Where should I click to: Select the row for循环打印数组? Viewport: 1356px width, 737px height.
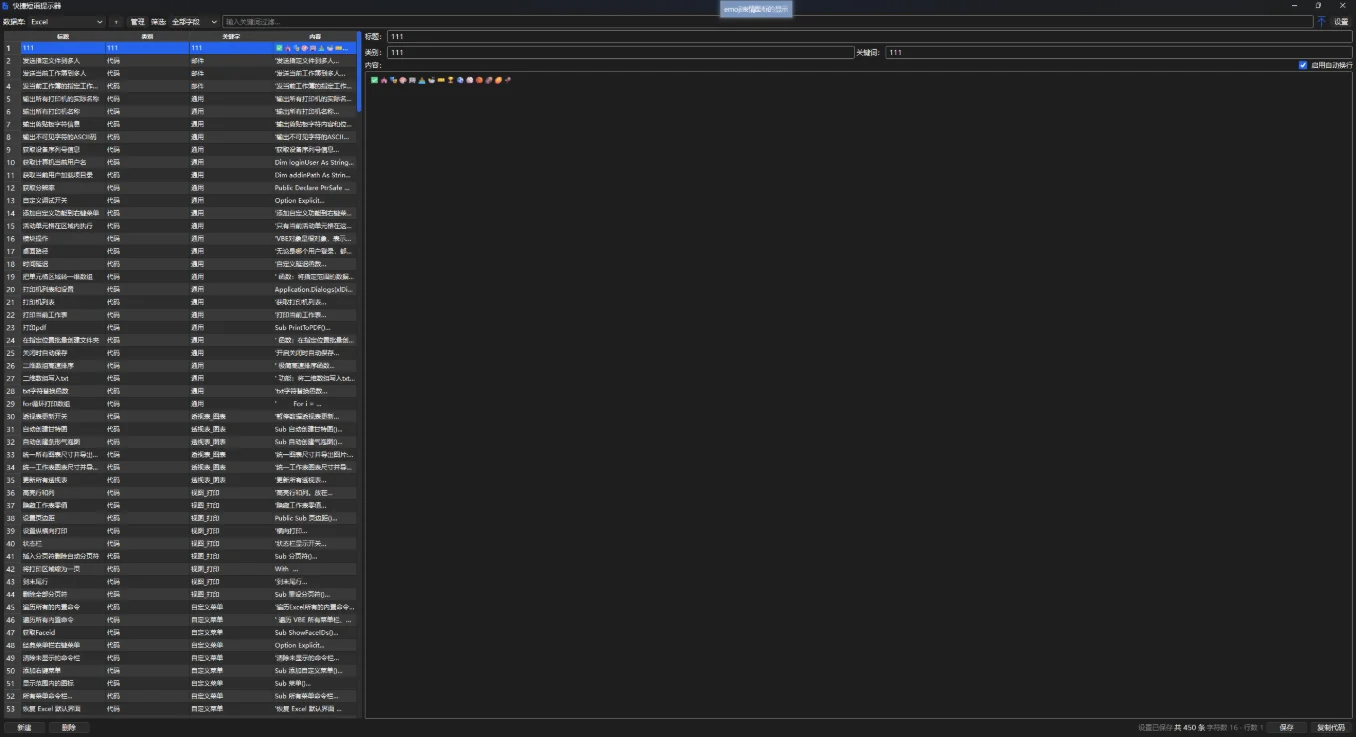pyautogui.click(x=180, y=403)
